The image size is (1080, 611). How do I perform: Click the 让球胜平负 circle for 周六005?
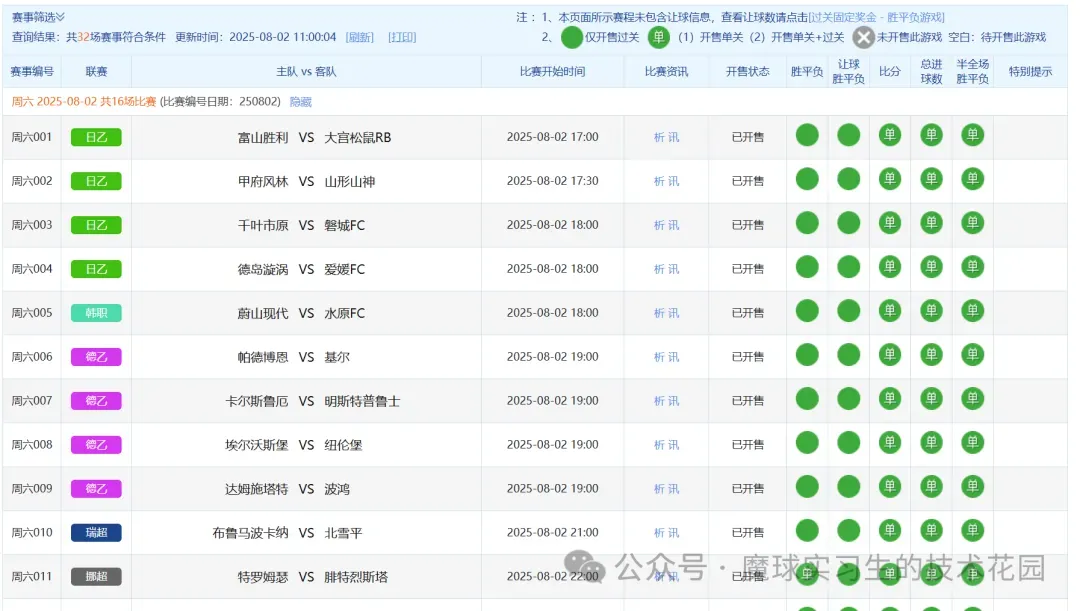pos(849,311)
